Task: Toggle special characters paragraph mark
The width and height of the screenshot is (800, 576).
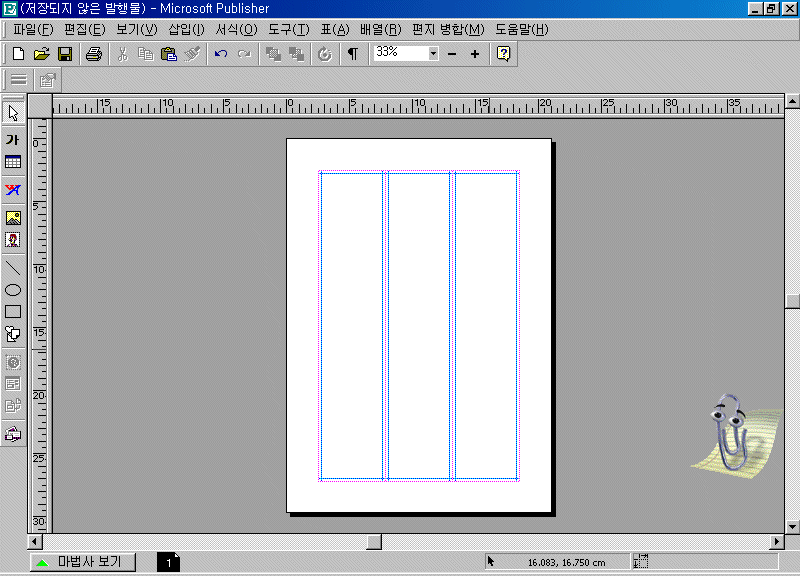Action: click(x=353, y=54)
